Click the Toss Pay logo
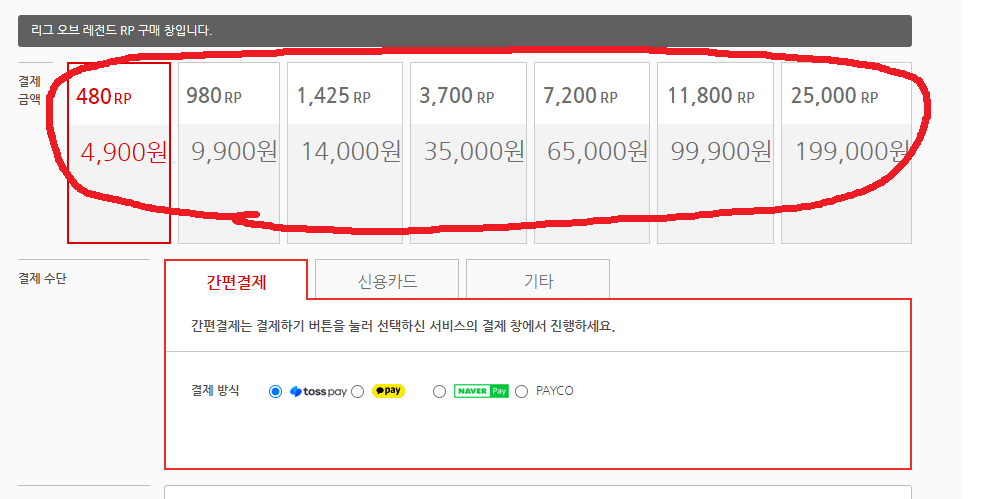Viewport: 989px width, 499px height. point(318,392)
